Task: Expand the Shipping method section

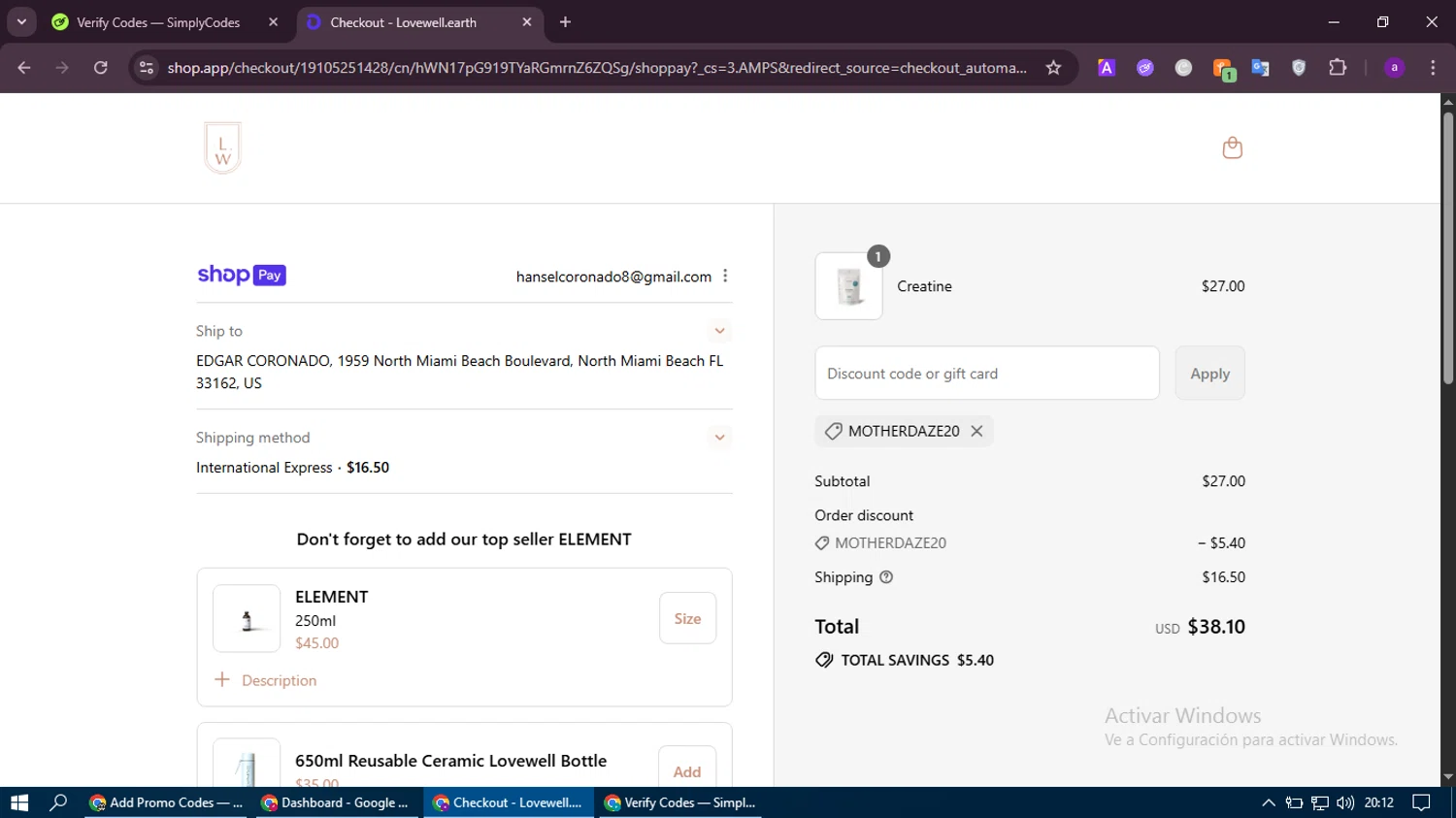Action: coord(719,438)
